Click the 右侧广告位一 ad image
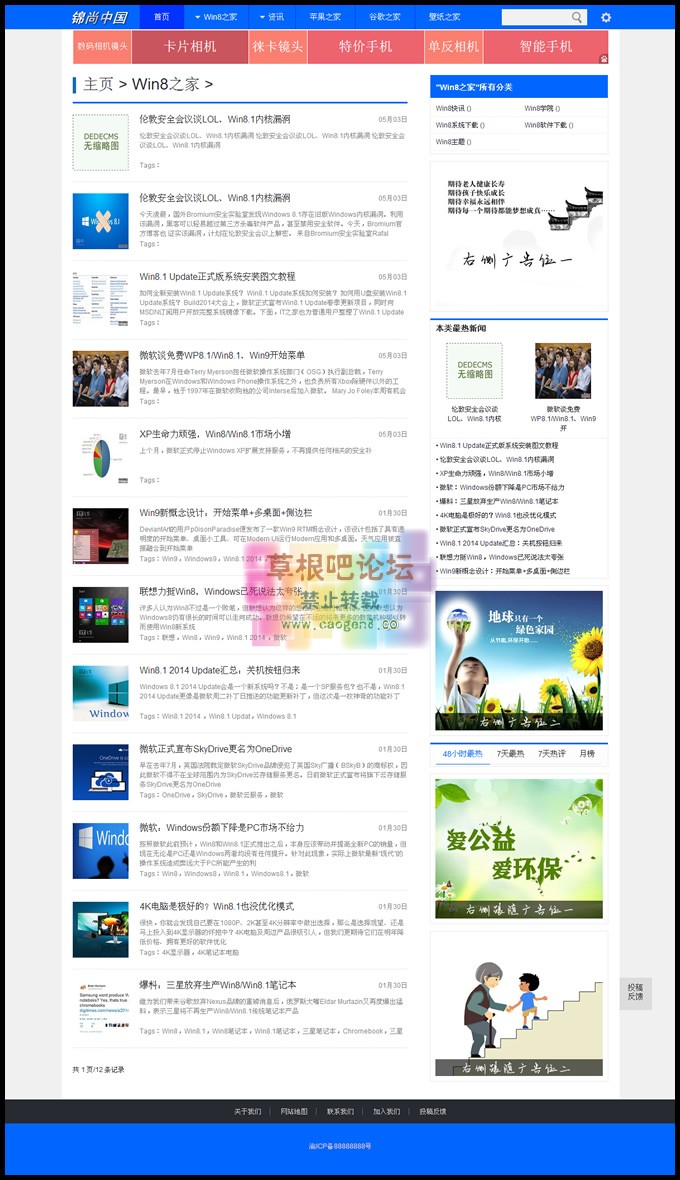Image resolution: width=680 pixels, height=1180 pixels. coord(519,236)
